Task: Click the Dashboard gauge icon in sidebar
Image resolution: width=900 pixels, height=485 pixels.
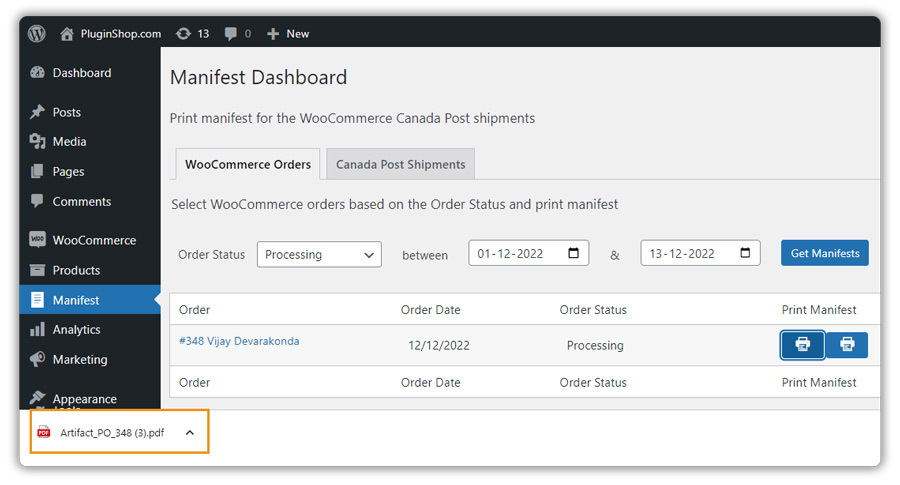Action: tap(37, 72)
